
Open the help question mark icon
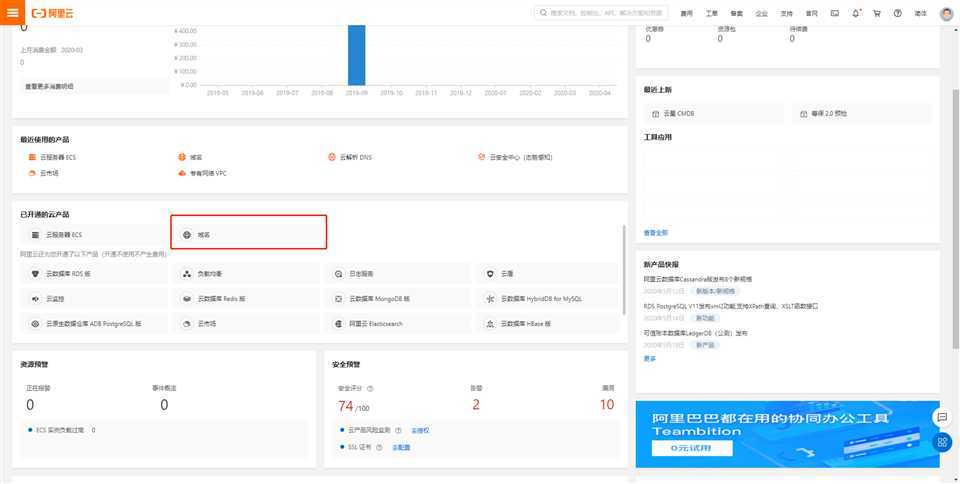pos(898,13)
